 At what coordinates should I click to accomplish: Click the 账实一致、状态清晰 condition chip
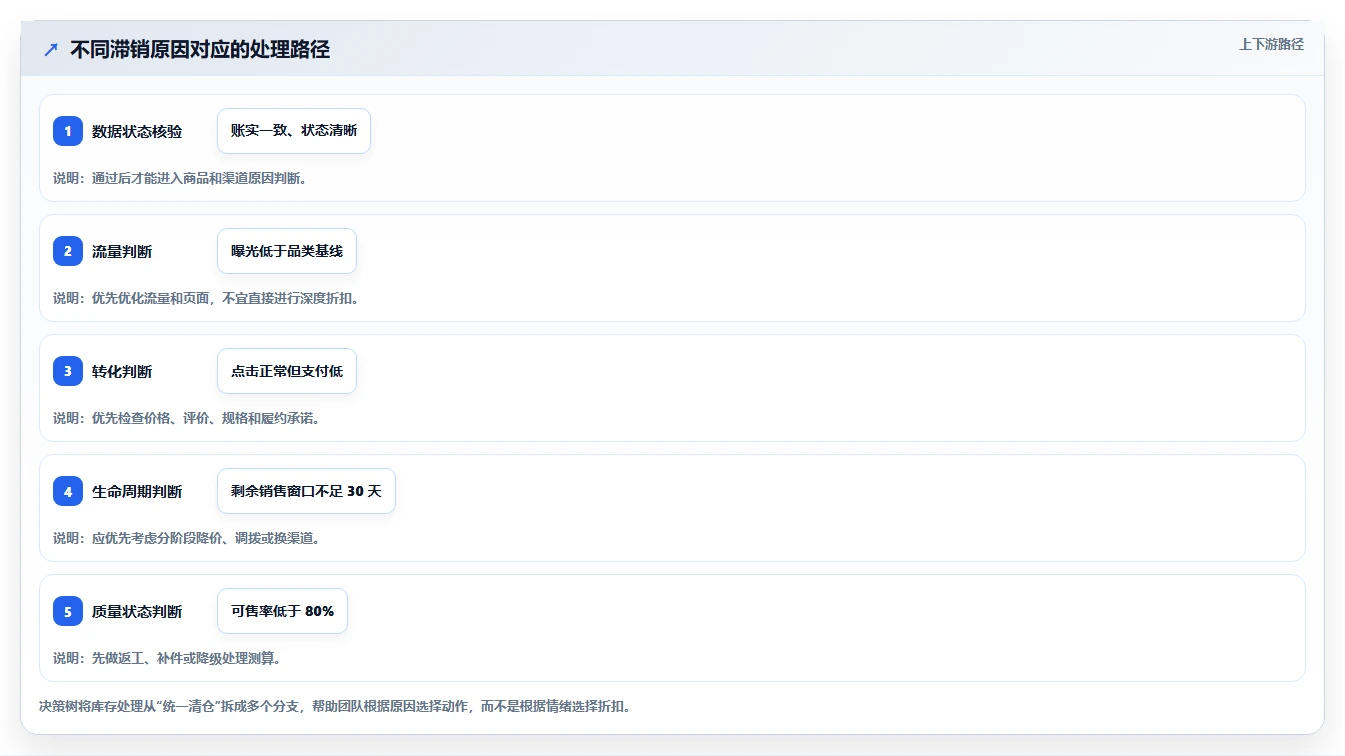(x=294, y=131)
